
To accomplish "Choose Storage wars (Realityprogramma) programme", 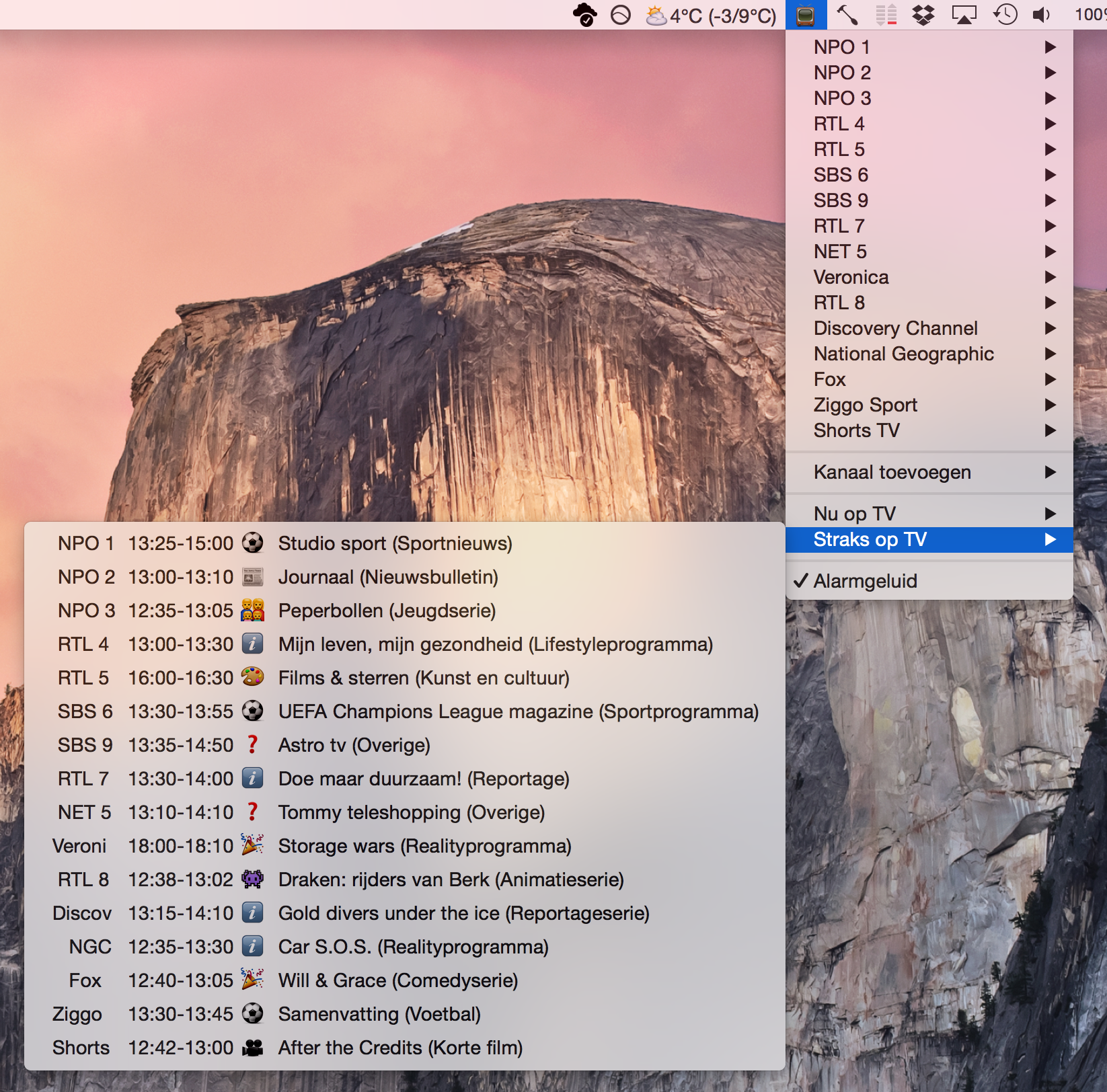I will 425,846.
